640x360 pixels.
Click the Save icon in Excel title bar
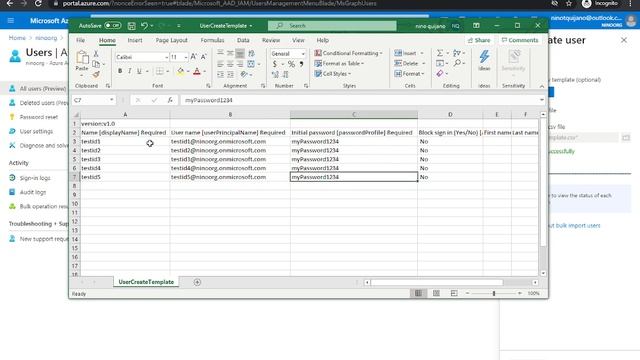pos(131,26)
